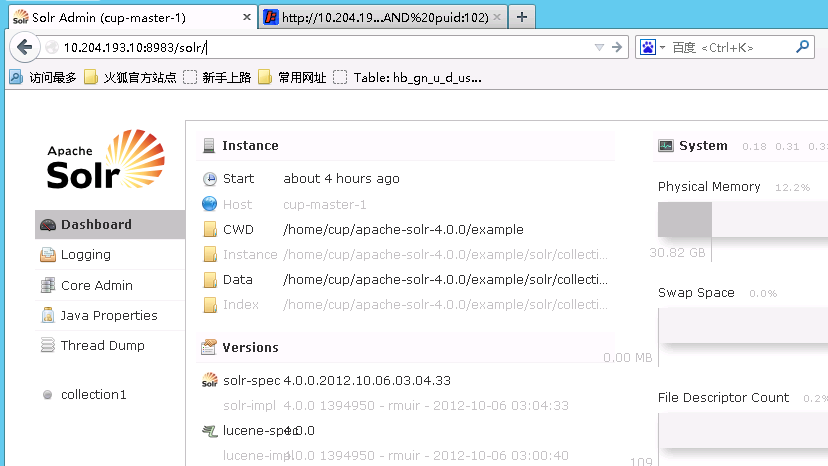Close the Solr Admin tab
The image size is (828, 466).
pos(247,17)
